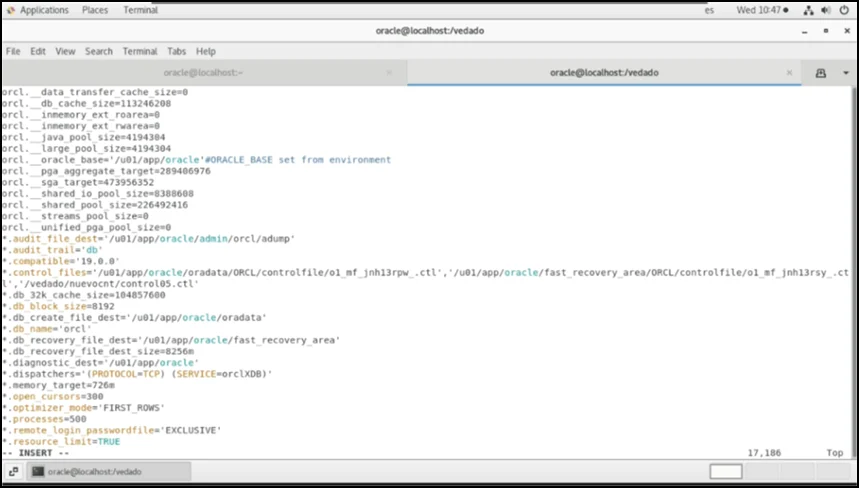Screen dimensions: 859x488
Task: Click the *.diagnostic_dest line
Action: click(x=101, y=363)
